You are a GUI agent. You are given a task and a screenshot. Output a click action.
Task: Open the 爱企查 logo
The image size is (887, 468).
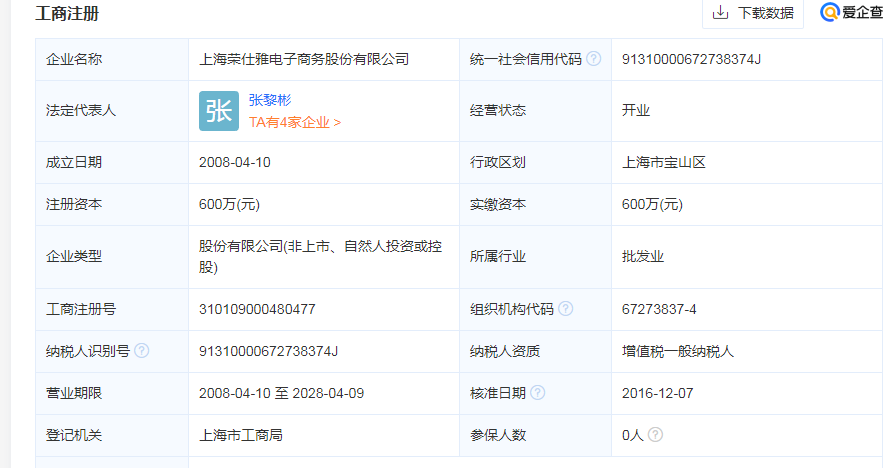click(x=851, y=12)
